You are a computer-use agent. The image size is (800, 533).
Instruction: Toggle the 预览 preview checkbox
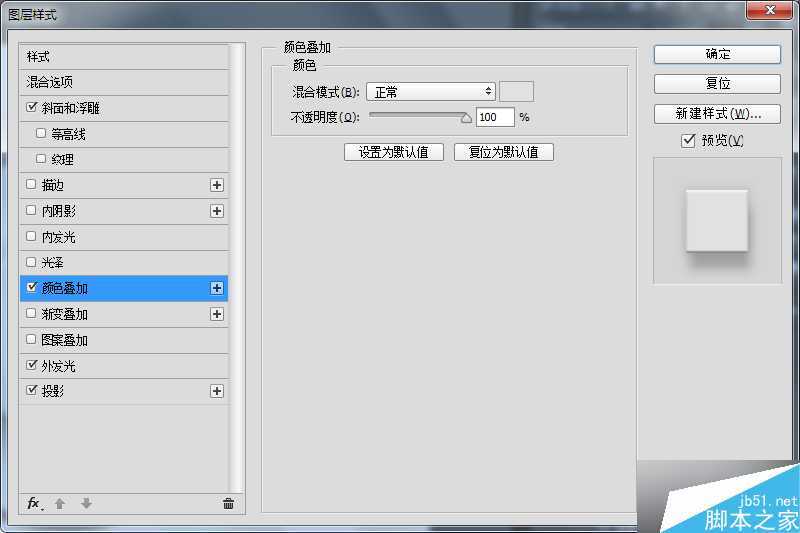688,141
